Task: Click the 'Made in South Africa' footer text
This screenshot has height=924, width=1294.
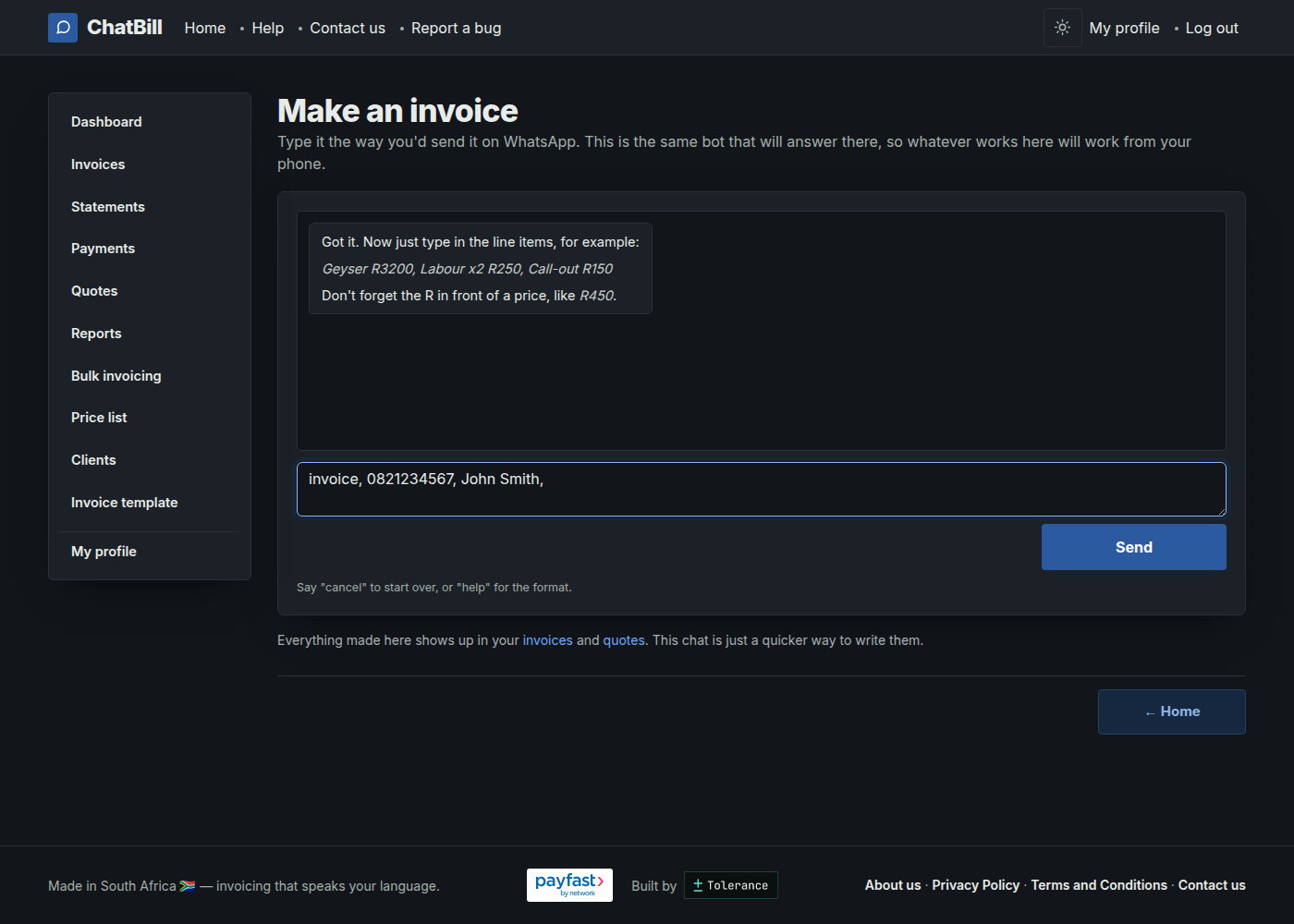Action: (244, 886)
